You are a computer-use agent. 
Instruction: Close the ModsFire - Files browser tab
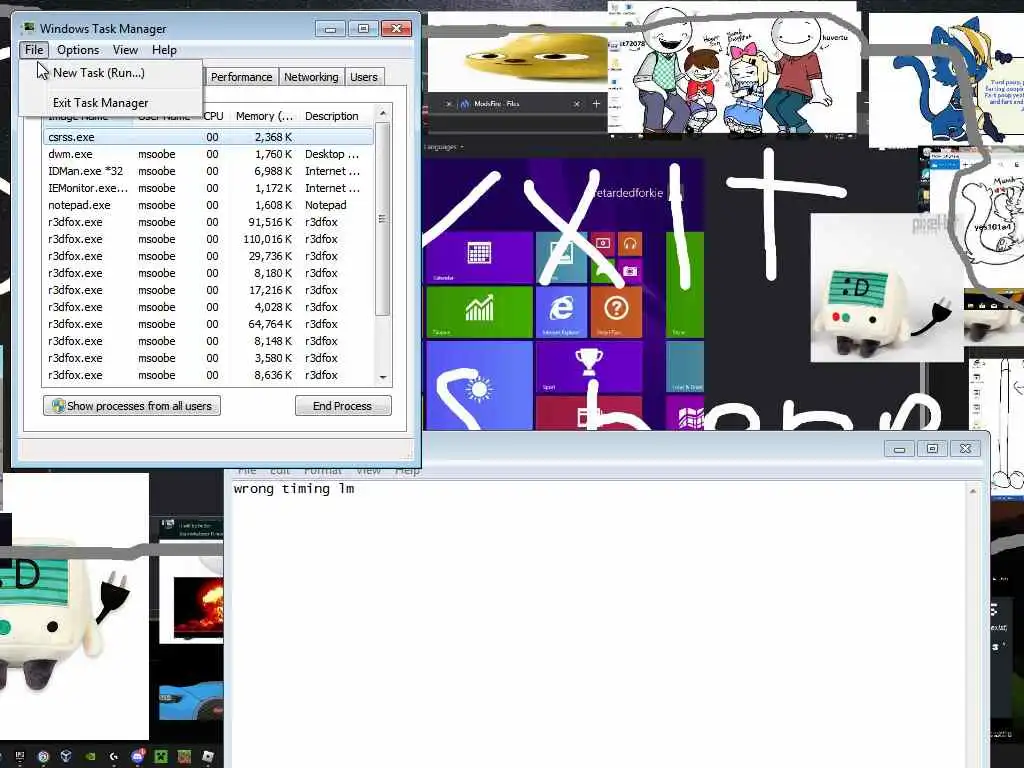pyautogui.click(x=576, y=104)
